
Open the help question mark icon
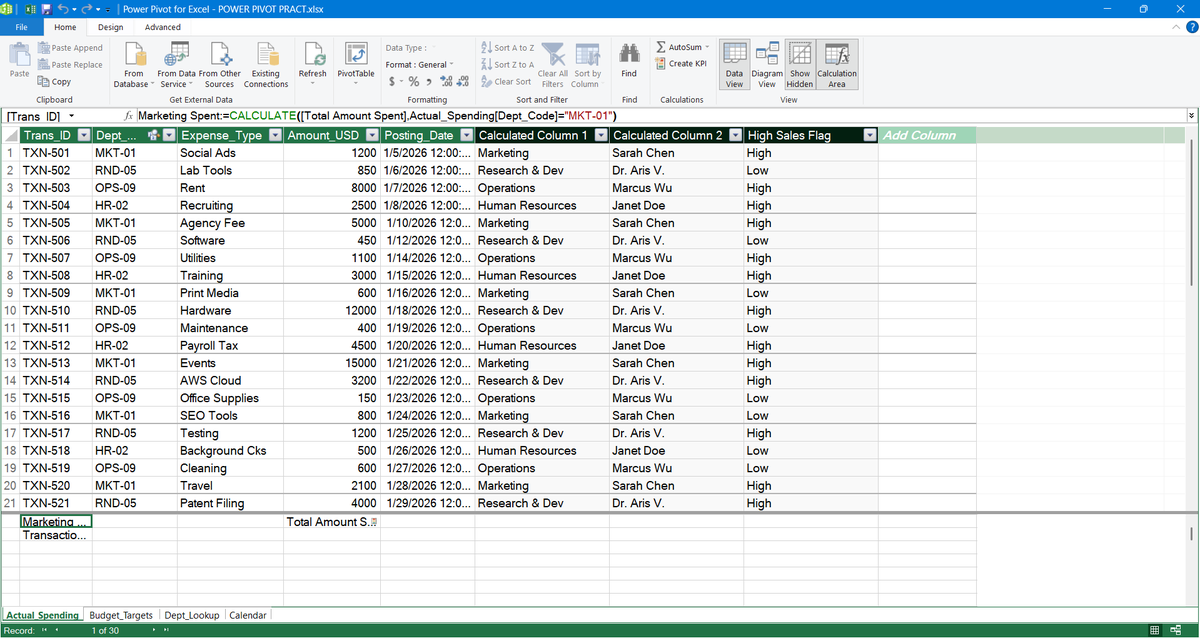[x=1190, y=27]
